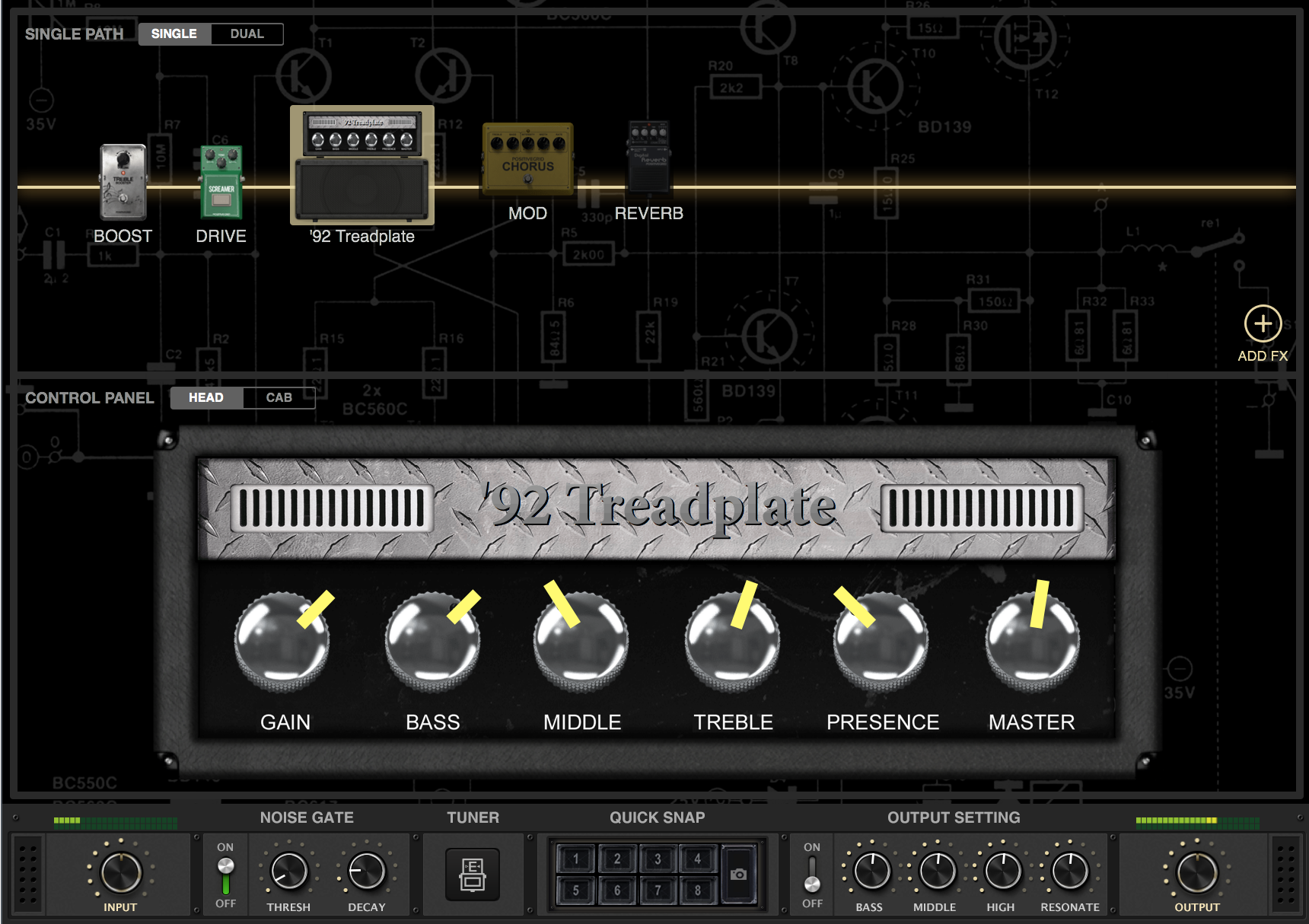Viewport: 1309px width, 924px height.
Task: Open the HEAD control panel tab
Action: [x=206, y=397]
